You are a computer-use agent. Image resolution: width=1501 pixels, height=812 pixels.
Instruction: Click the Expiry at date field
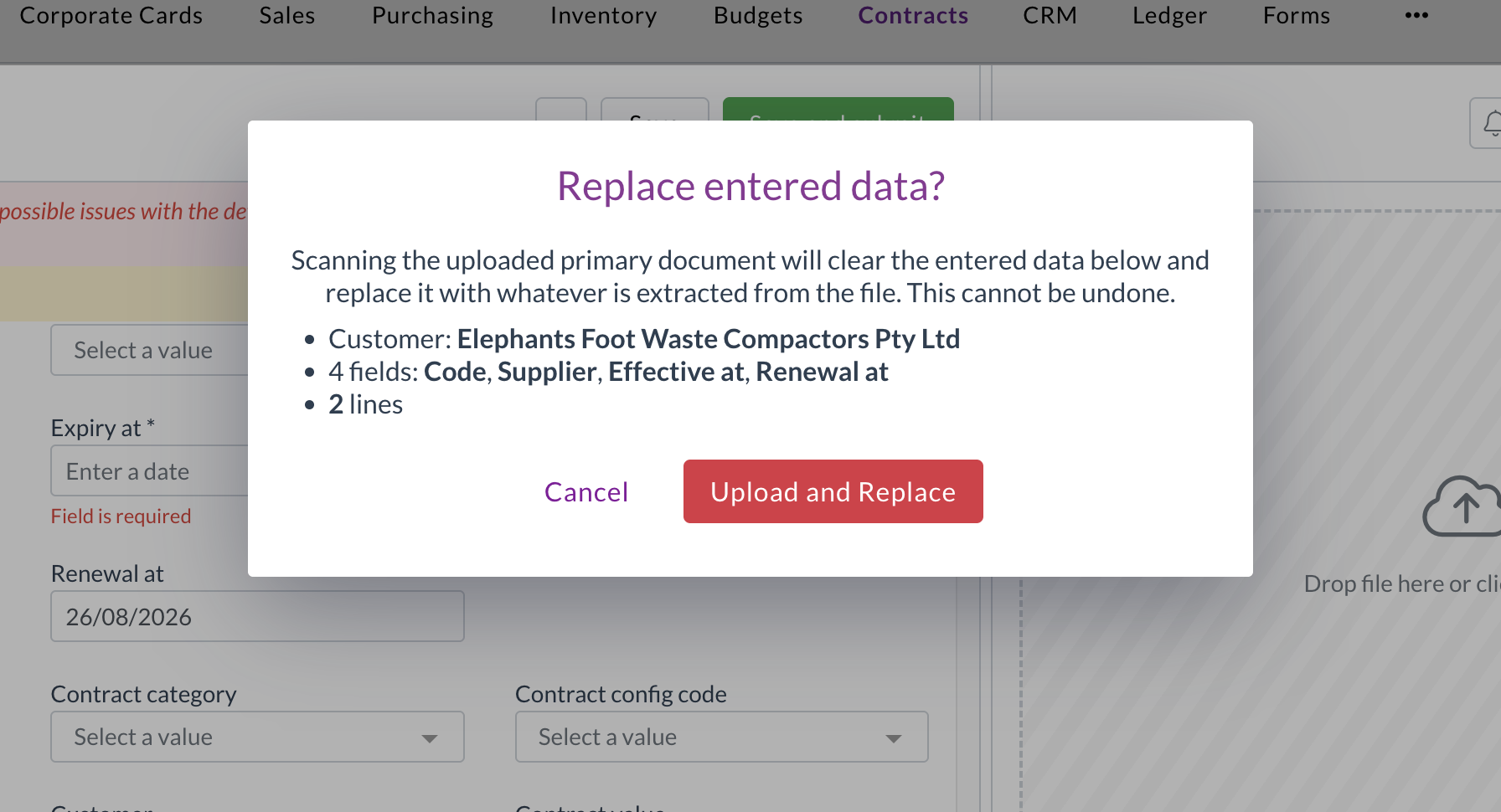tap(149, 470)
